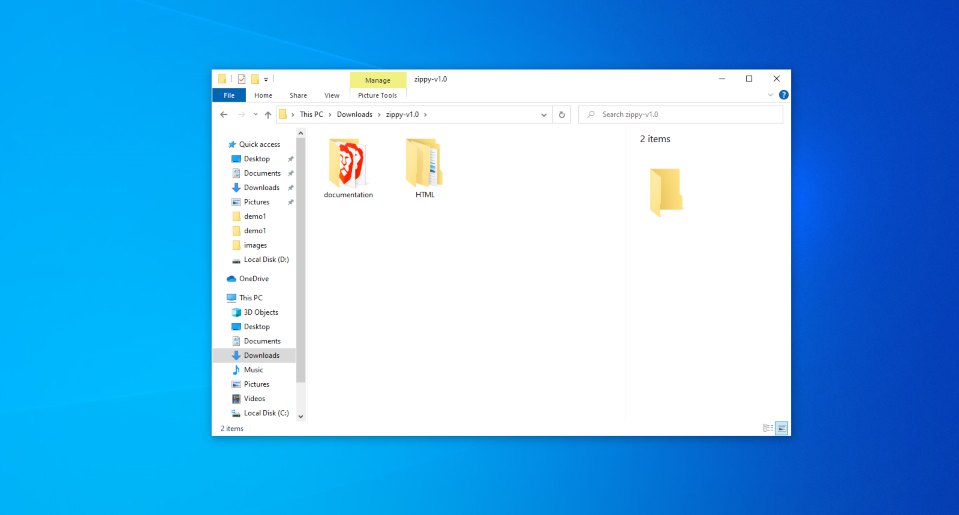Click the Properties checkmark icon in title bar
This screenshot has height=515, width=959.
pos(242,79)
